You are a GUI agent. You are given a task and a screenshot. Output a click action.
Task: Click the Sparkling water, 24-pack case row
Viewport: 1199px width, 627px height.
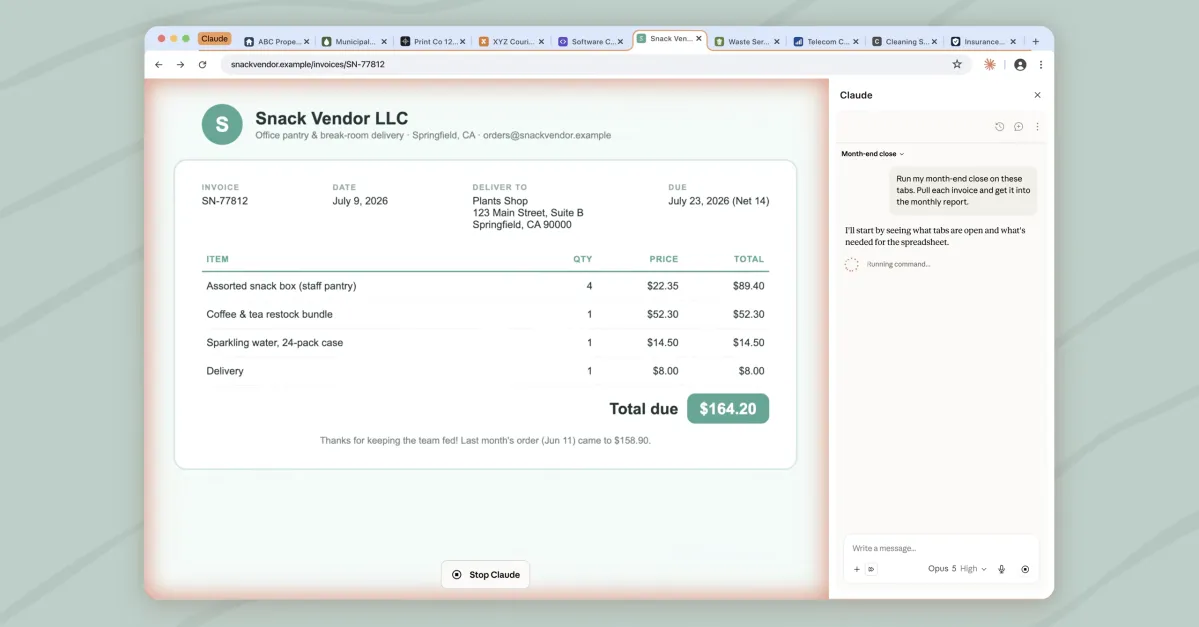[x=486, y=343]
